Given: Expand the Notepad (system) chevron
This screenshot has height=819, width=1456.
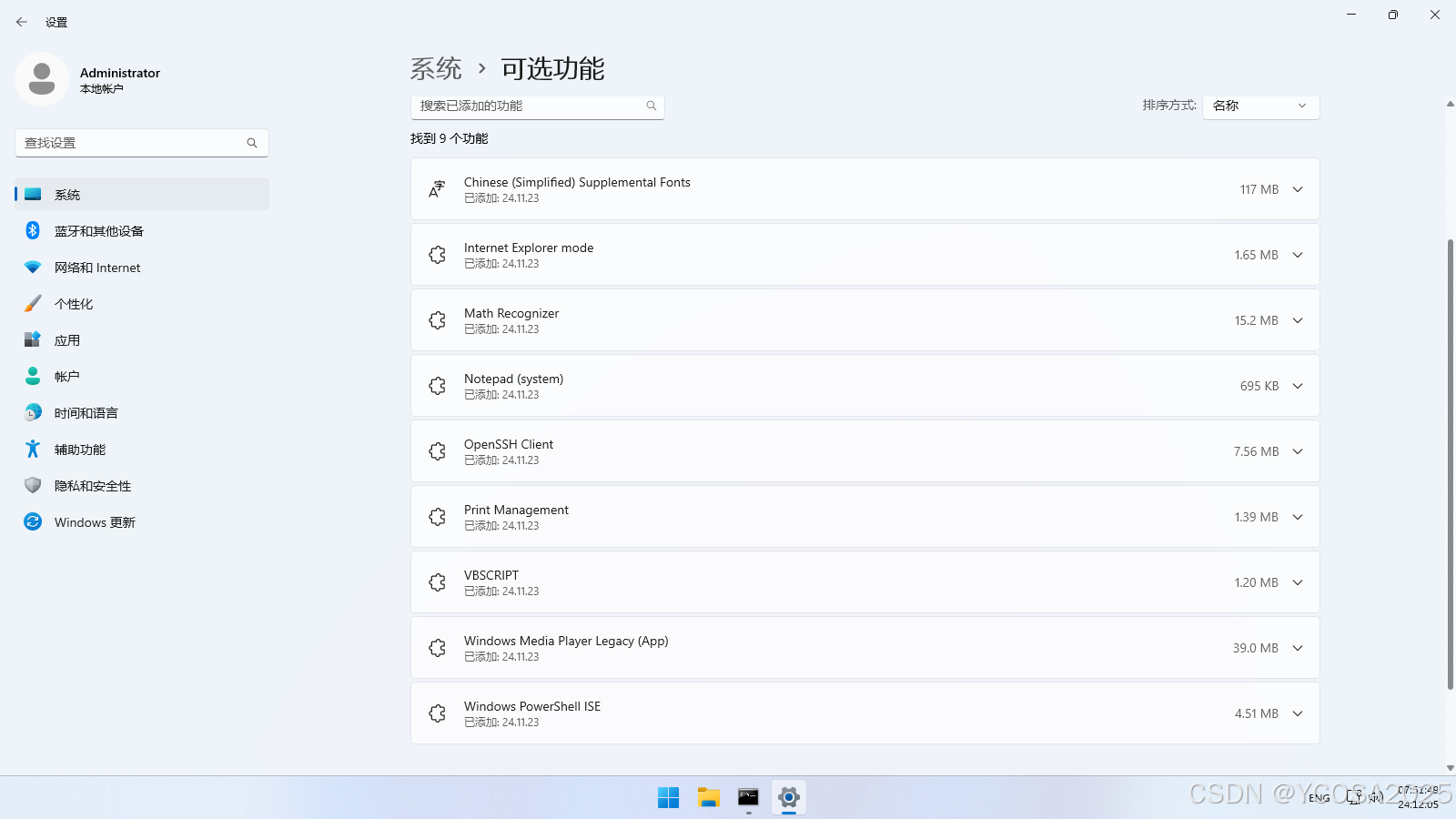Looking at the screenshot, I should tap(1298, 386).
